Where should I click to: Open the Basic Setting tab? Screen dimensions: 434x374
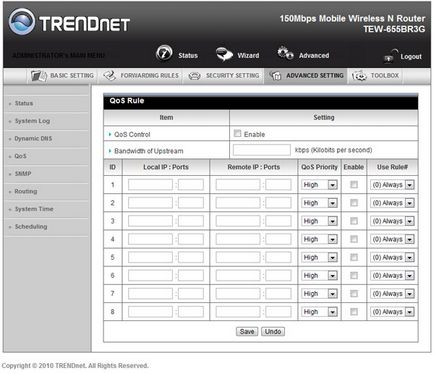point(62,76)
